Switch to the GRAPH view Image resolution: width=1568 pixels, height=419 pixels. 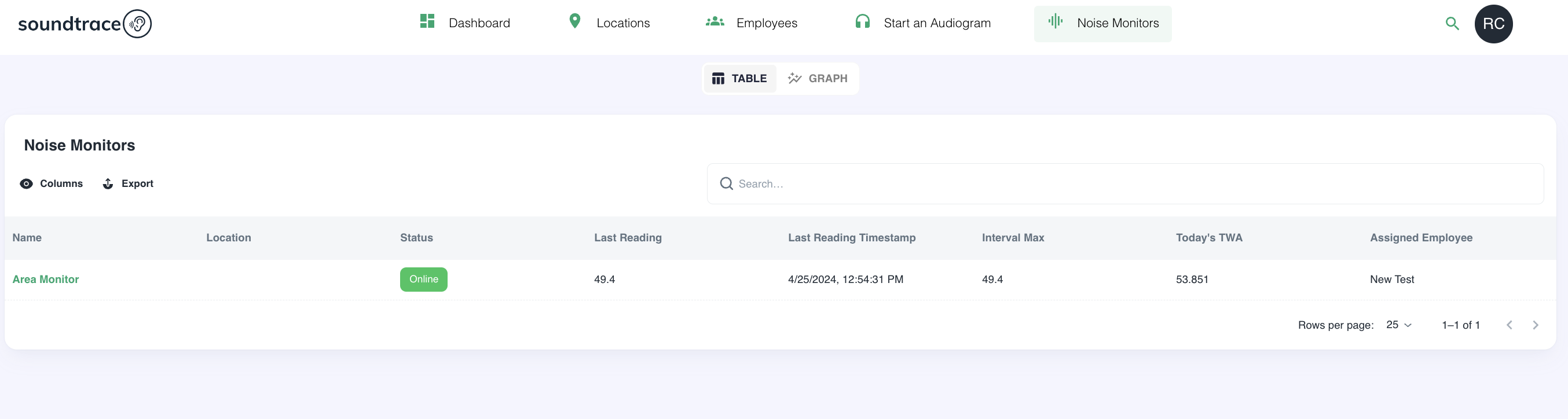click(818, 79)
